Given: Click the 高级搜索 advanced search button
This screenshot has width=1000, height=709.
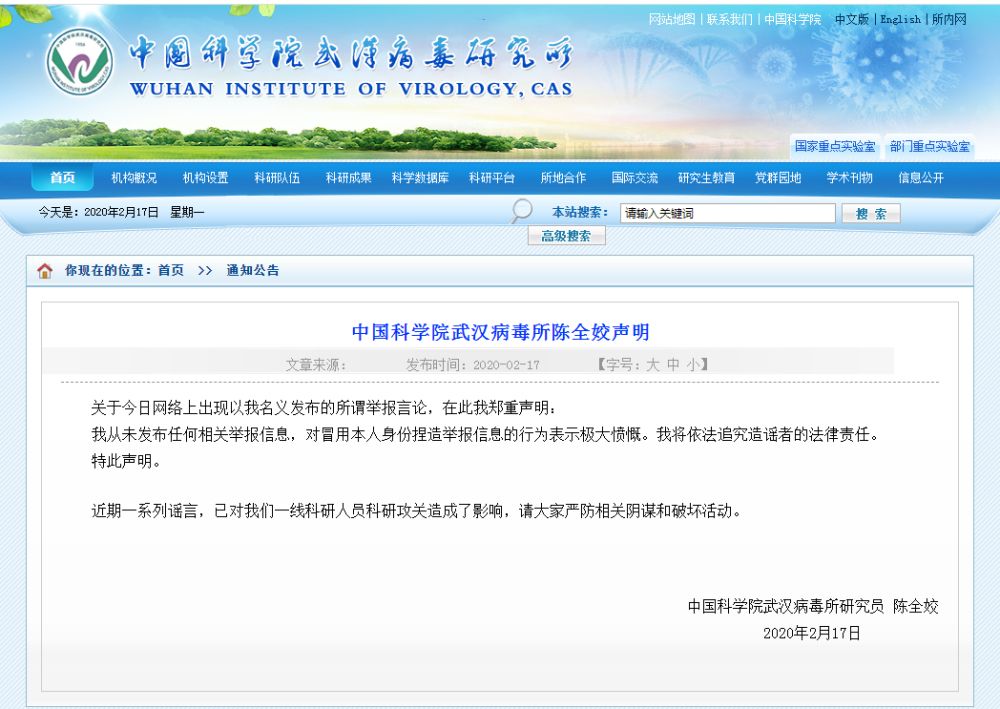Looking at the screenshot, I should (x=566, y=237).
